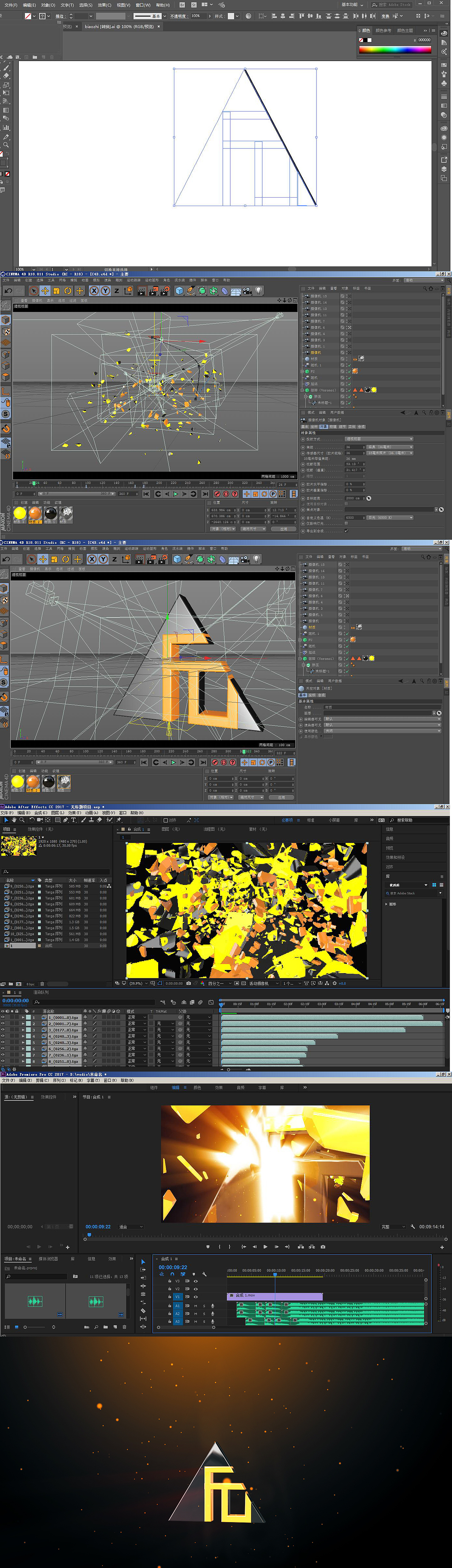452x1568 pixels.
Task: Switch to Premiere 媒体浏览器 panel tab
Action: (48, 1259)
